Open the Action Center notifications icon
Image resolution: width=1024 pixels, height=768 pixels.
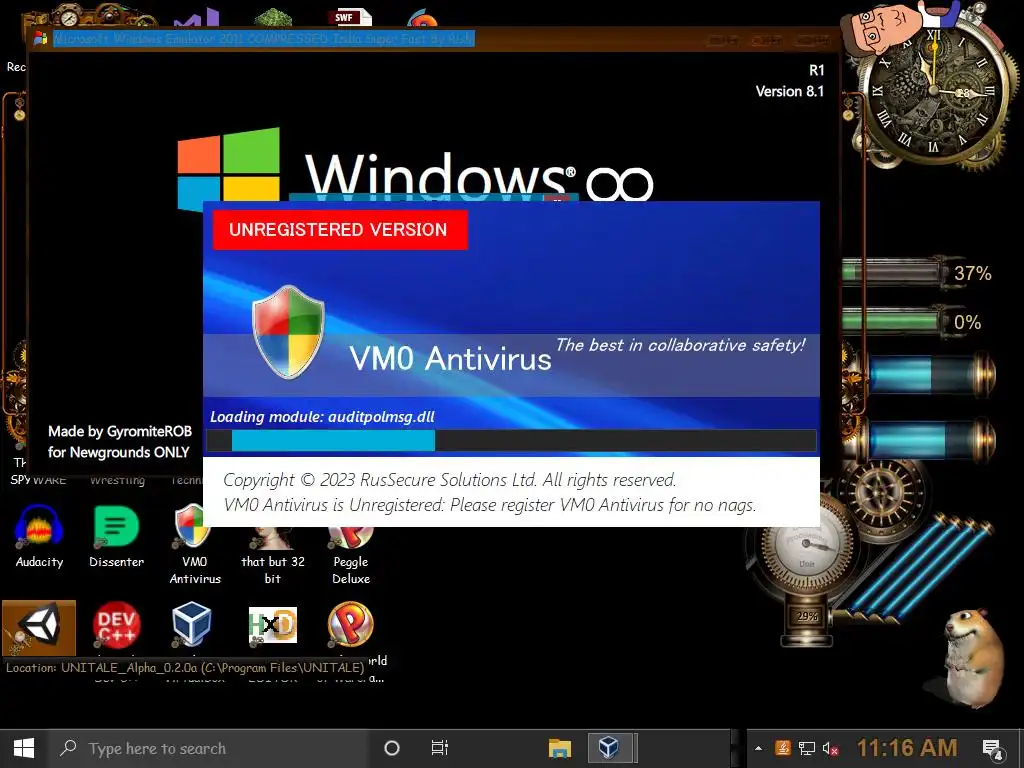pyautogui.click(x=993, y=749)
